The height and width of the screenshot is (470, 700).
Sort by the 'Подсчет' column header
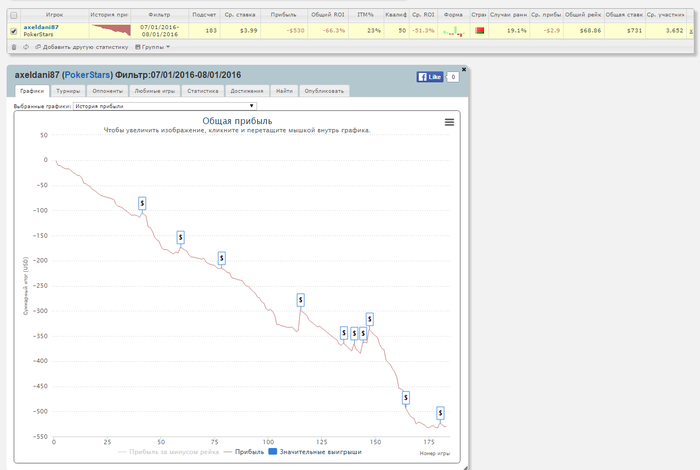point(204,15)
